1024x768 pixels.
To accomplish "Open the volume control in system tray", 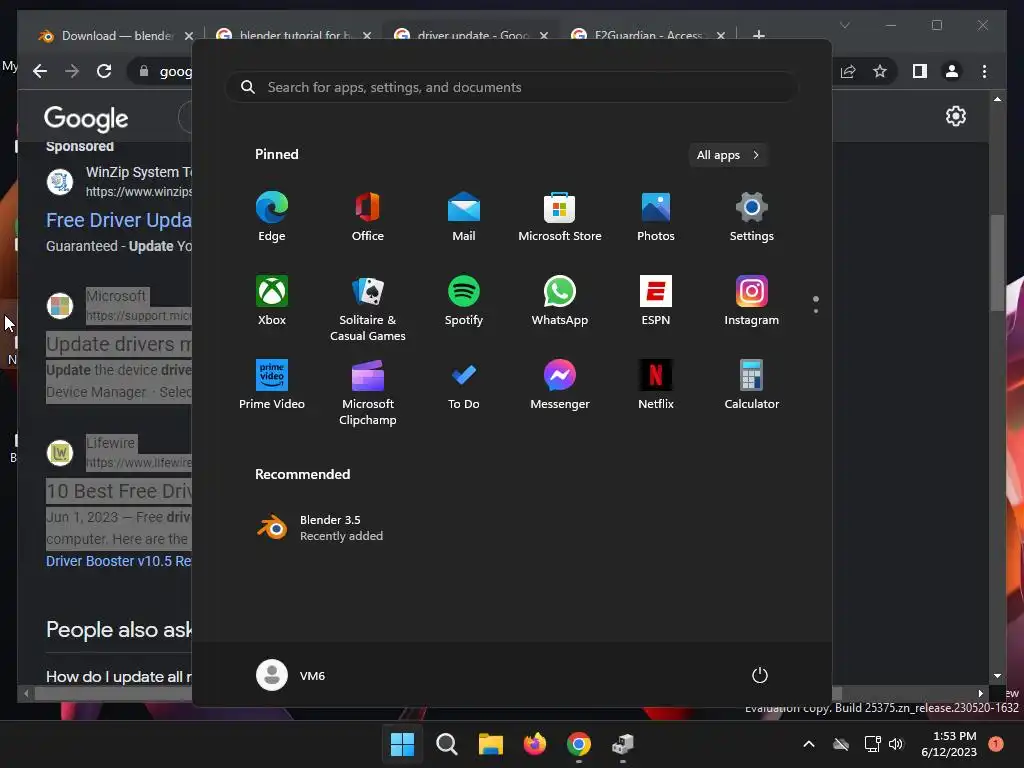I will [x=896, y=744].
